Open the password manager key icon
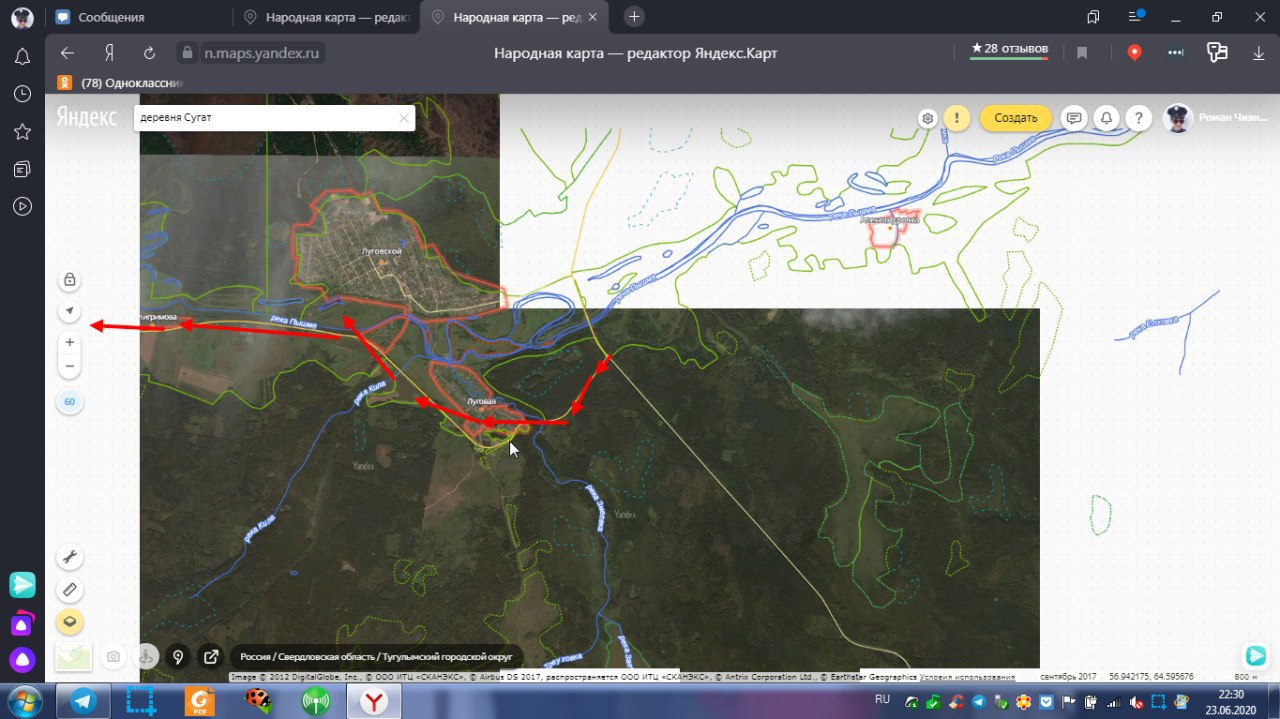1280x719 pixels. [1217, 53]
